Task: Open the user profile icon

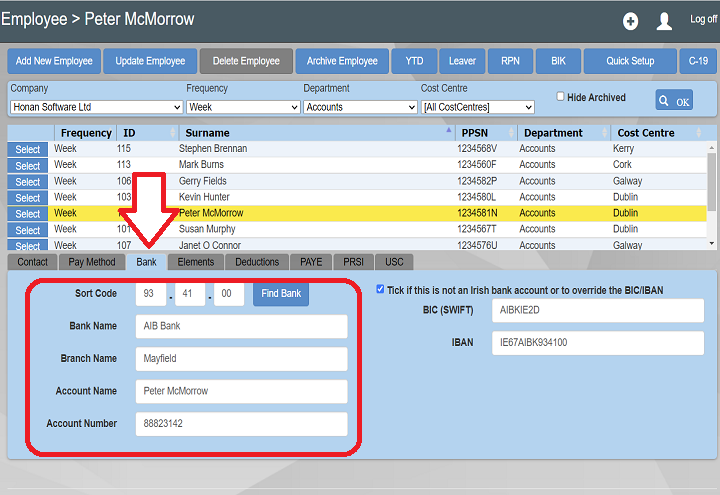Action: [x=664, y=21]
